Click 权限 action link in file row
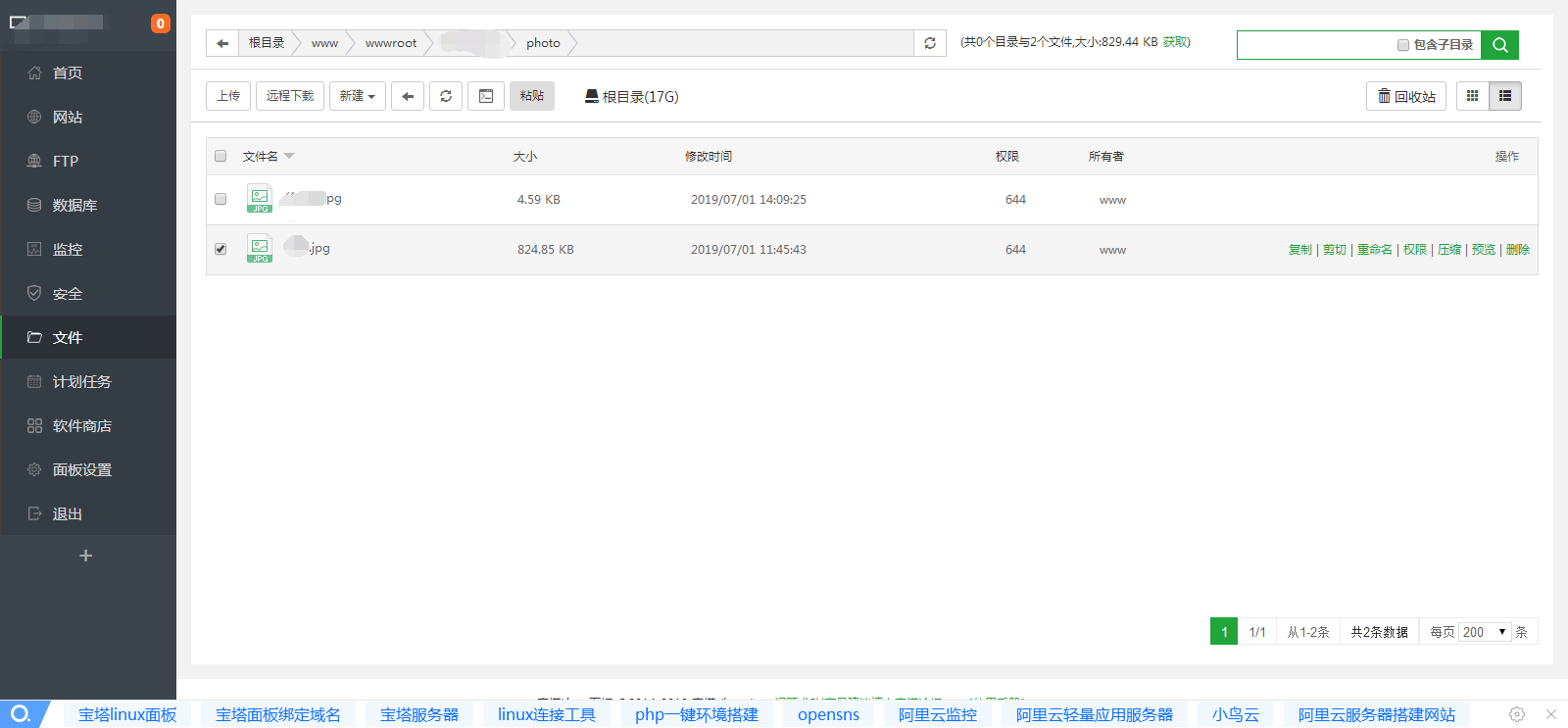 coord(1415,250)
